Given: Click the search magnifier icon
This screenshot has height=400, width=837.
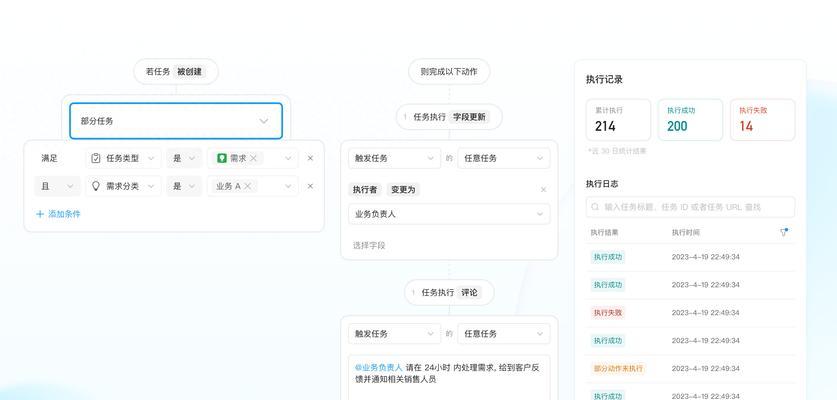Looking at the screenshot, I should point(595,207).
